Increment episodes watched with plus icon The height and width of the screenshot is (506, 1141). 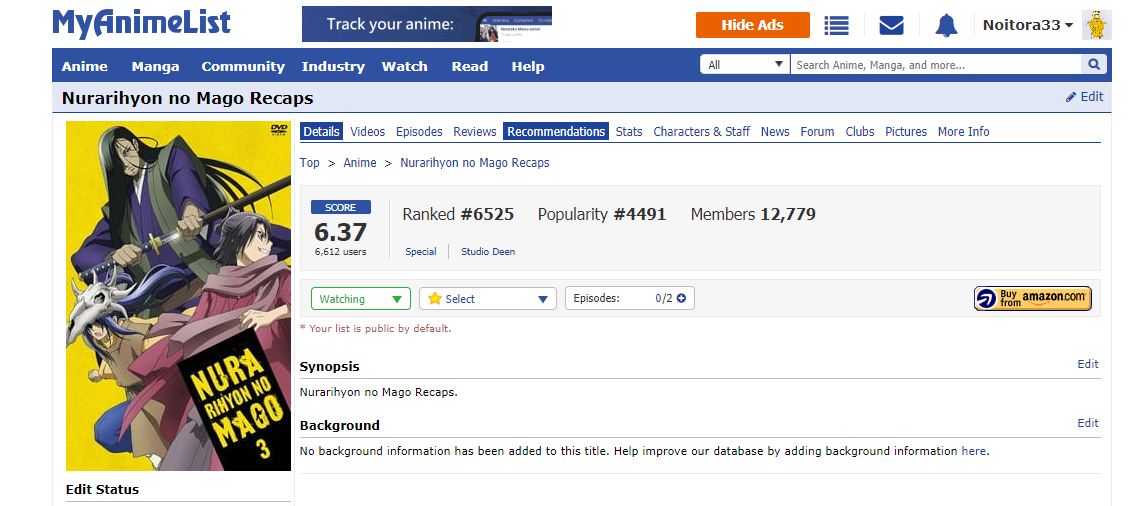[x=682, y=298]
